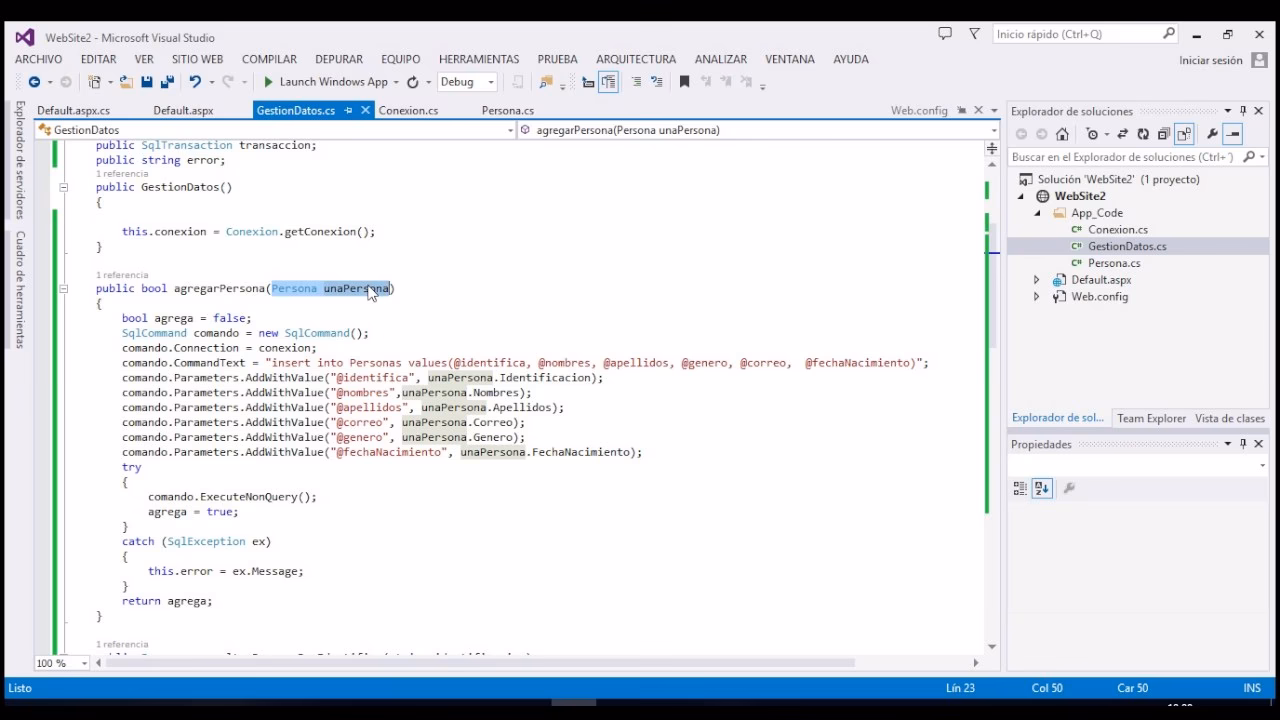Screen dimensions: 1280x720
Task: Toggle Categorized view in Propiedades panel
Action: point(1020,488)
